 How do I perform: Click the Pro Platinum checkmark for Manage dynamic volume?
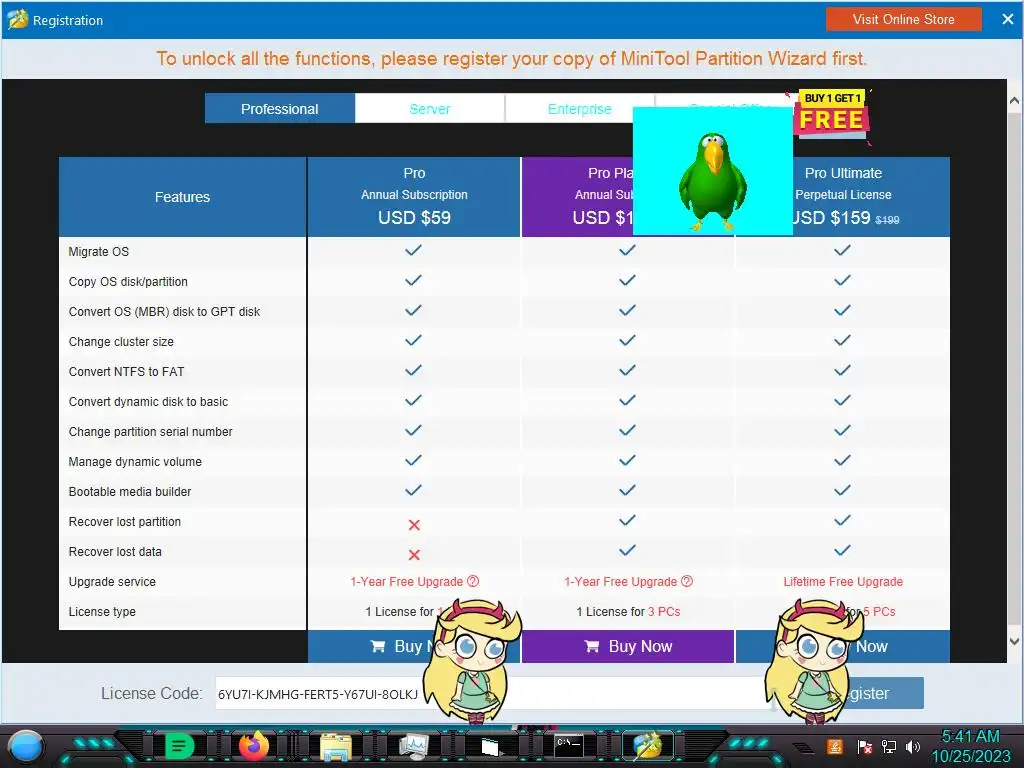[x=628, y=460]
